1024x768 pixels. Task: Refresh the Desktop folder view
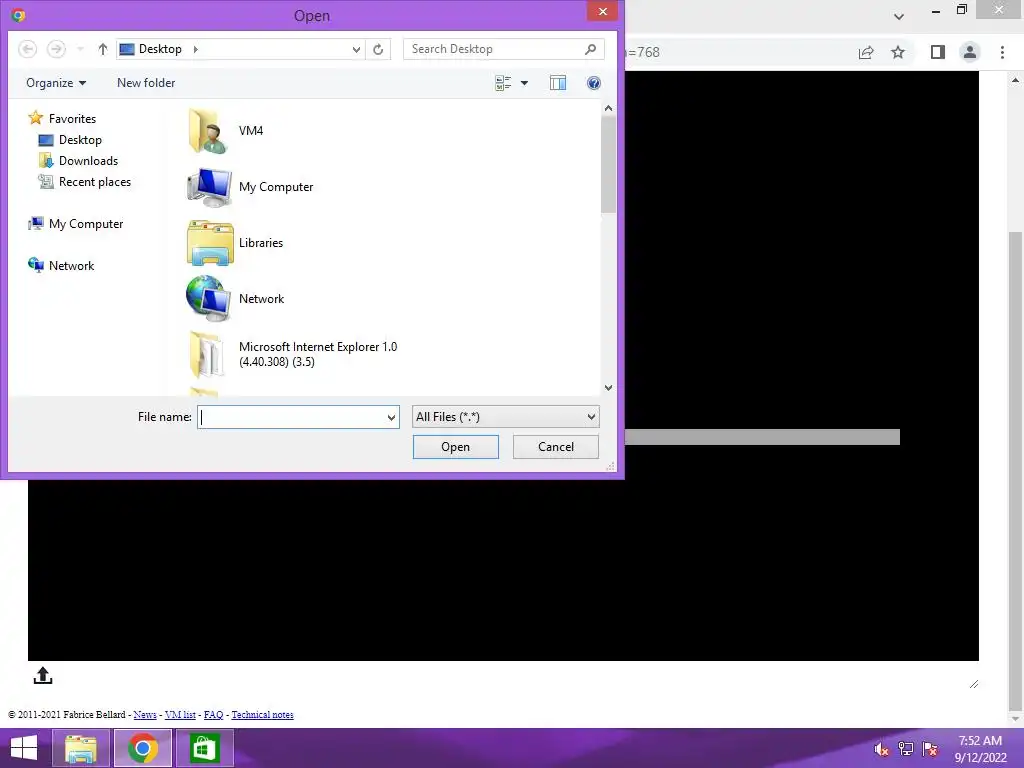pos(378,49)
